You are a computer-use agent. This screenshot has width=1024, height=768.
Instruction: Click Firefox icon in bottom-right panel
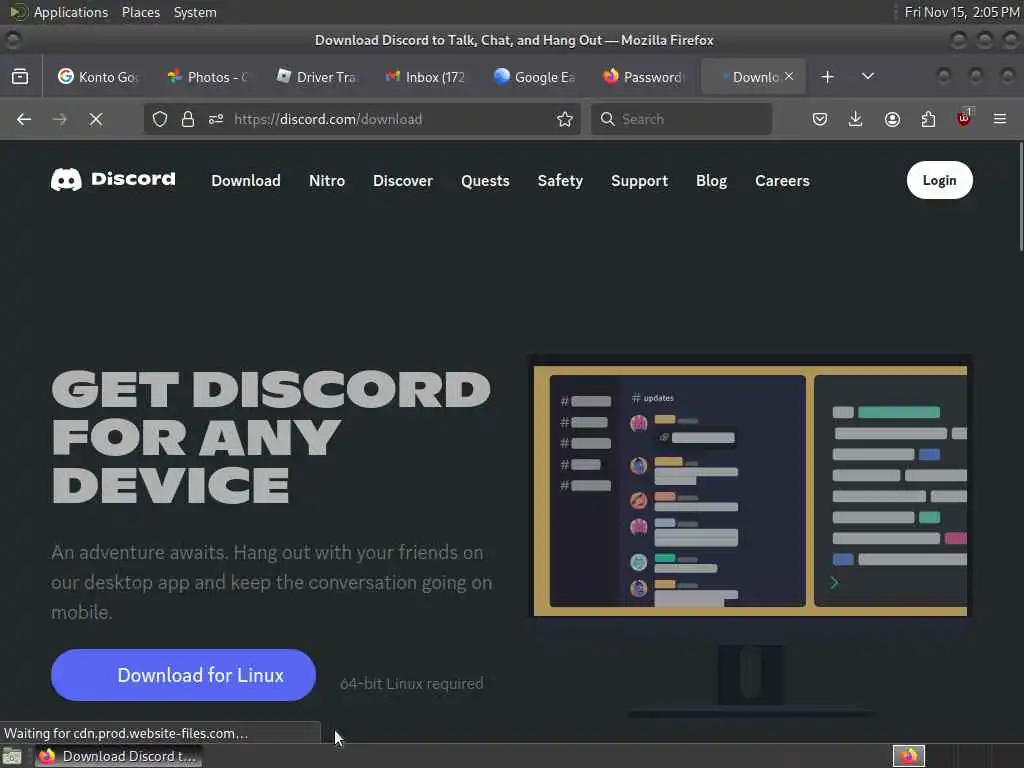click(908, 756)
